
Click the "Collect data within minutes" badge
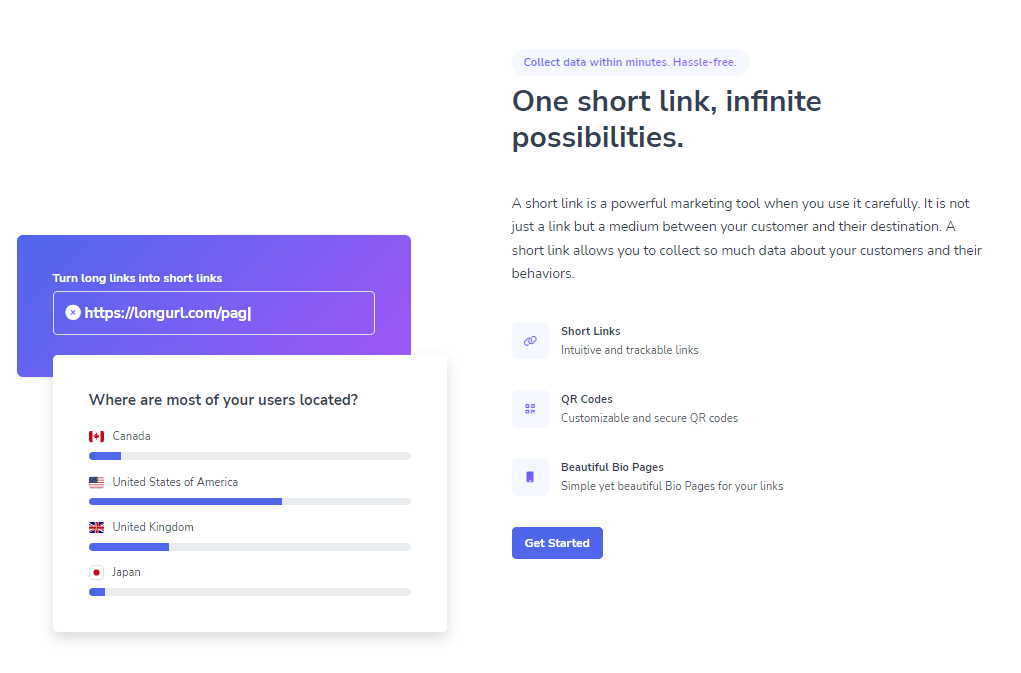(x=630, y=62)
